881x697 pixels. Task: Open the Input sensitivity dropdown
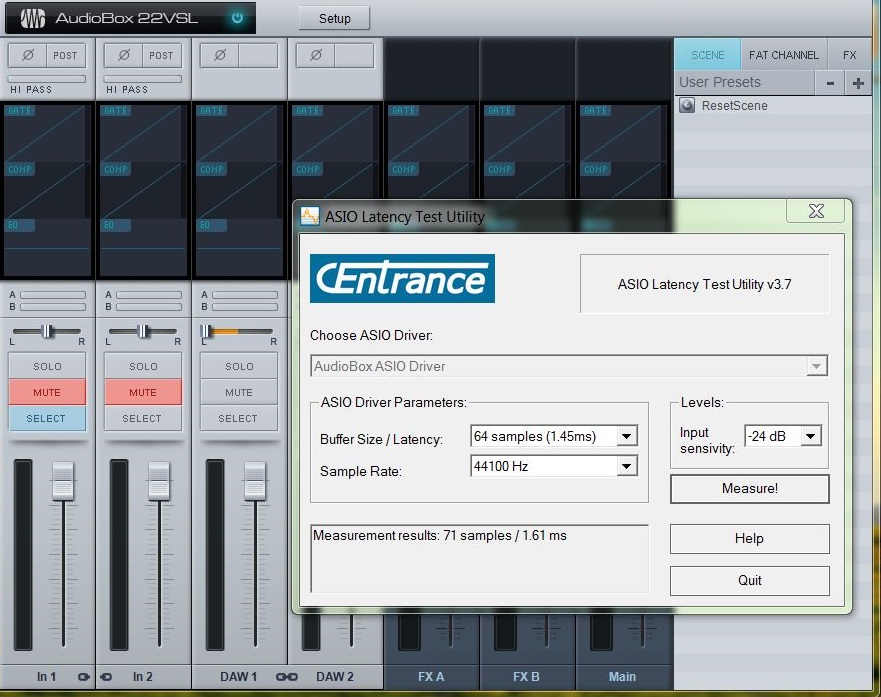810,436
